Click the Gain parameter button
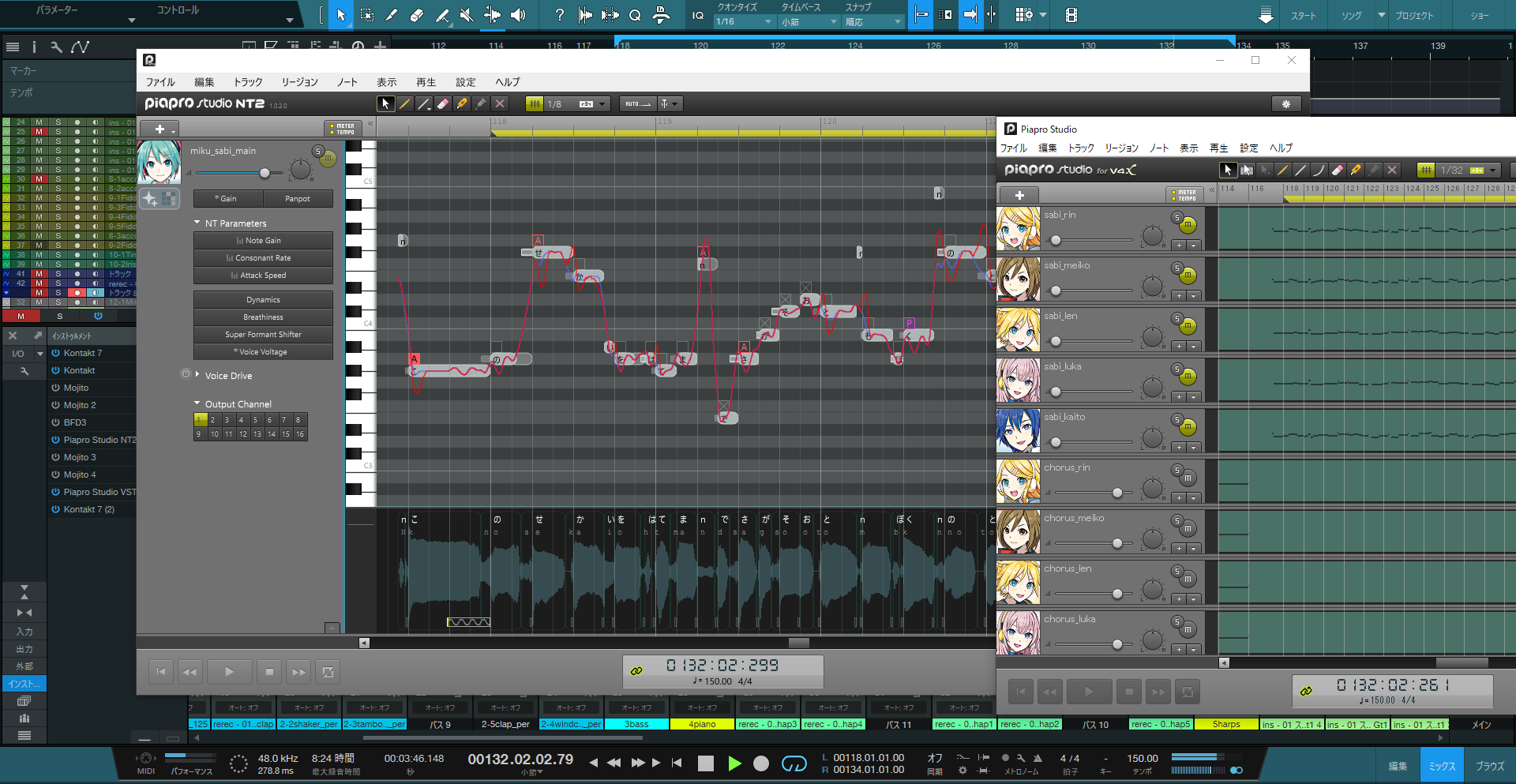The image size is (1516, 784). pyautogui.click(x=228, y=198)
